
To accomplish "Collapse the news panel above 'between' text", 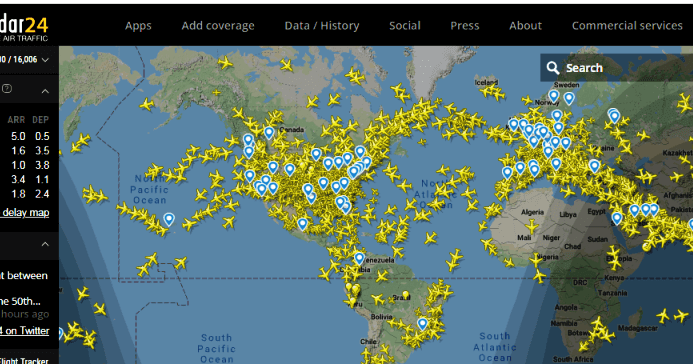I will (45, 244).
